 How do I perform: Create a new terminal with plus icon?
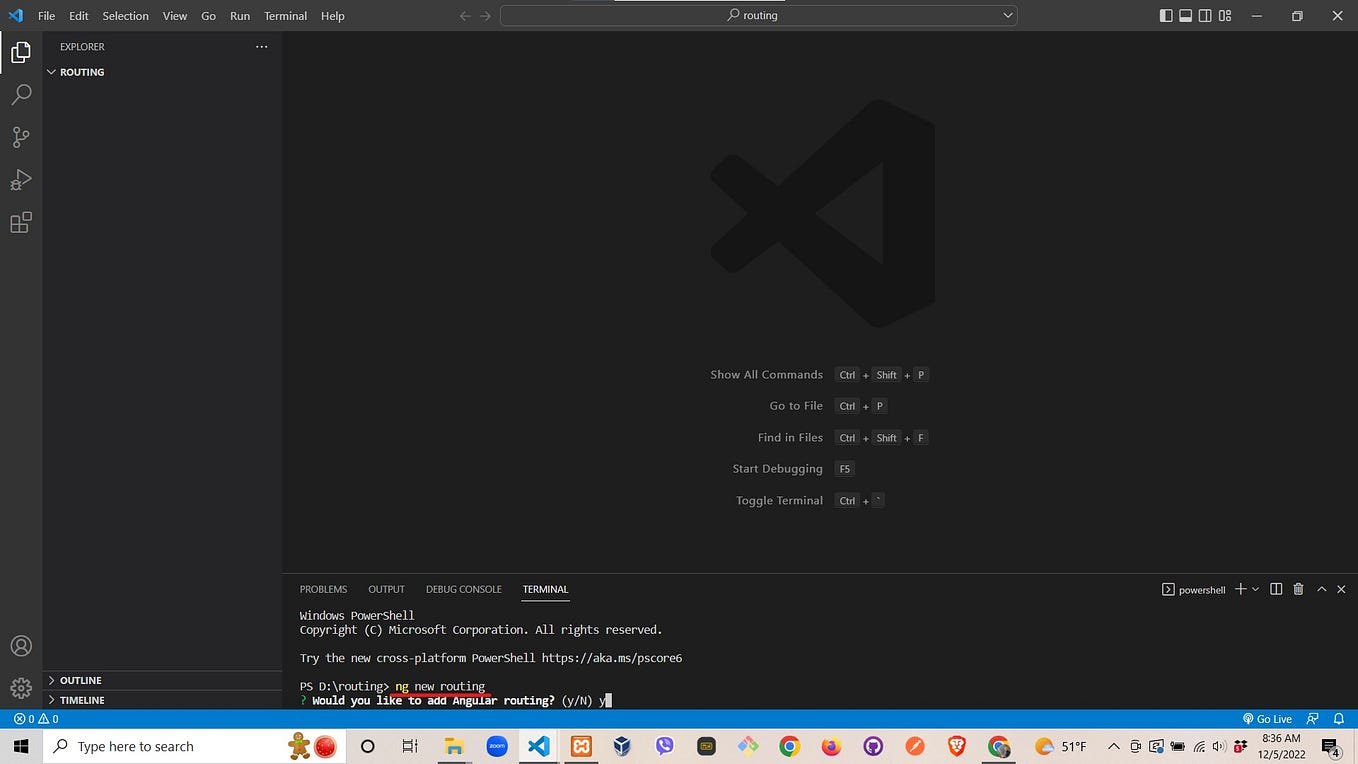point(1239,589)
